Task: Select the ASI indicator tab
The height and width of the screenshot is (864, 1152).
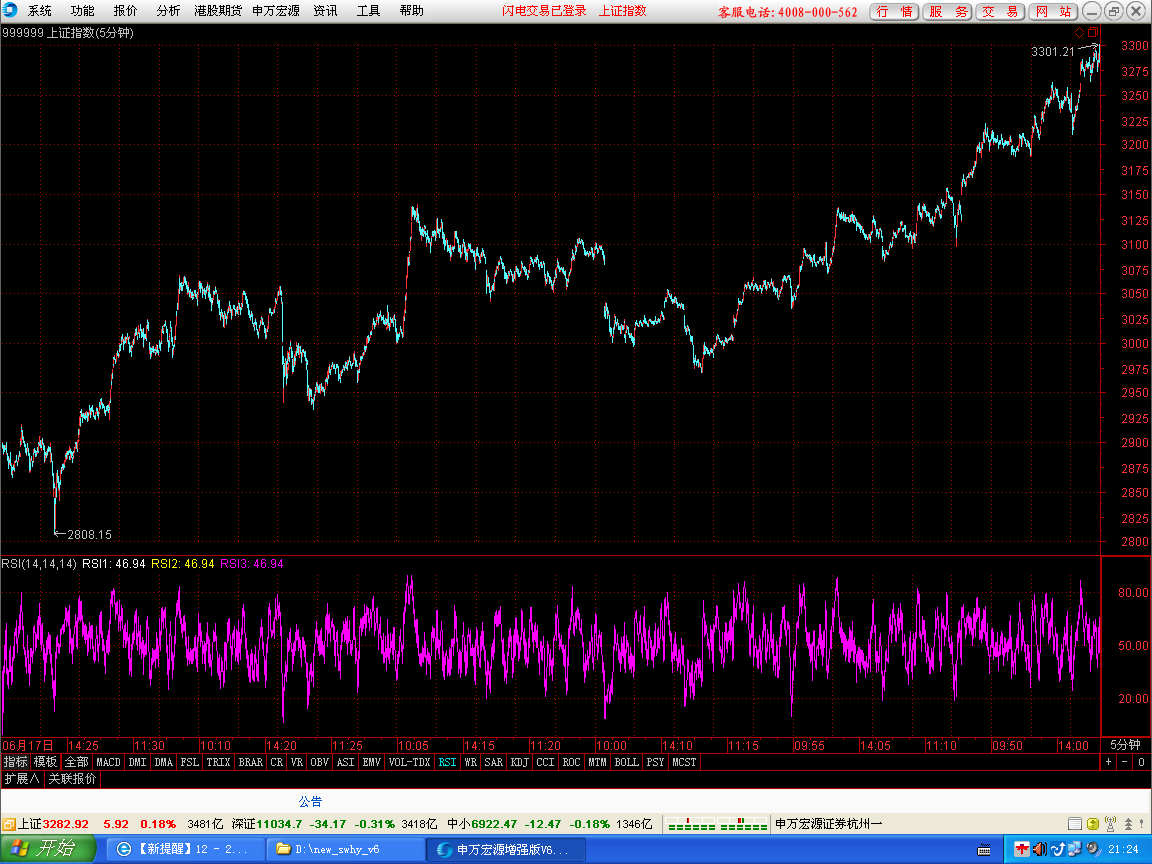Action: [x=345, y=762]
